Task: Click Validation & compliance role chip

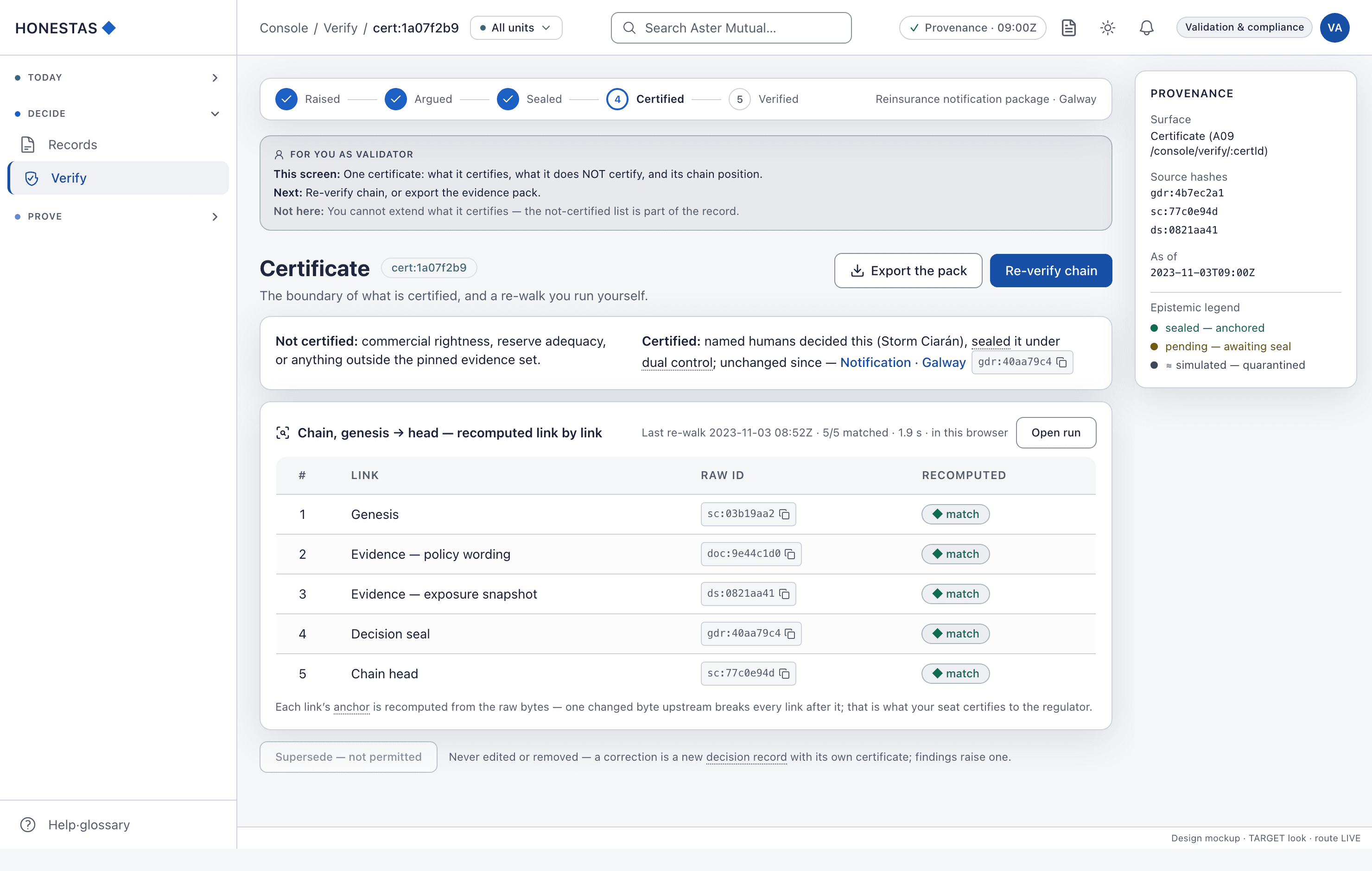Action: (1244, 27)
